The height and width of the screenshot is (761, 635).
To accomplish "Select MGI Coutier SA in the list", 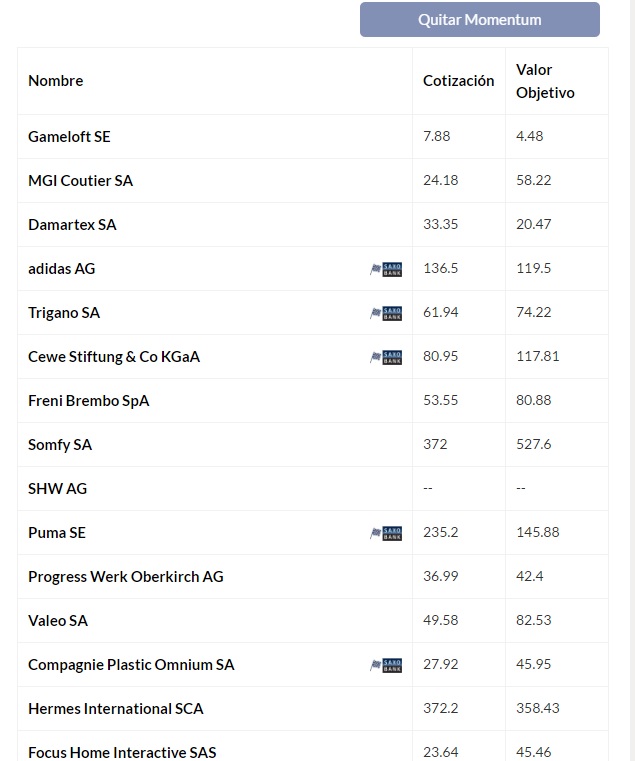I will (x=80, y=181).
